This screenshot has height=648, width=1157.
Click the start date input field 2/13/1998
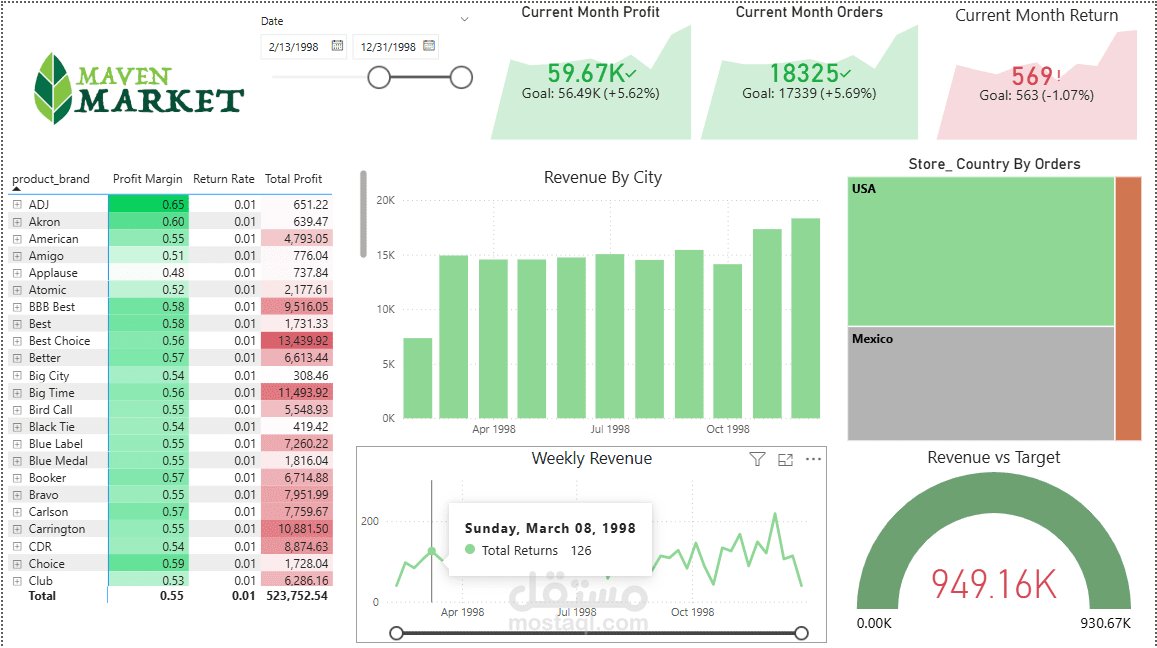pyautogui.click(x=303, y=46)
